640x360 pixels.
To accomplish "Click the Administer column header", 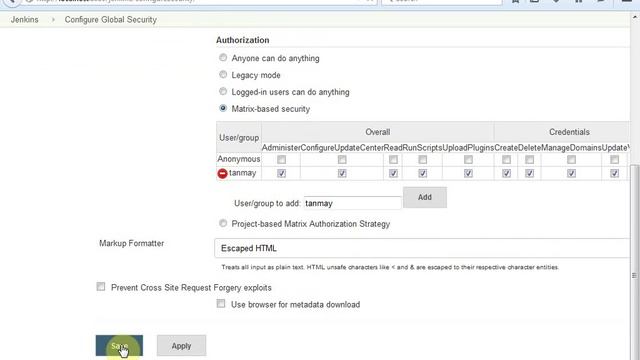I will [281, 148].
